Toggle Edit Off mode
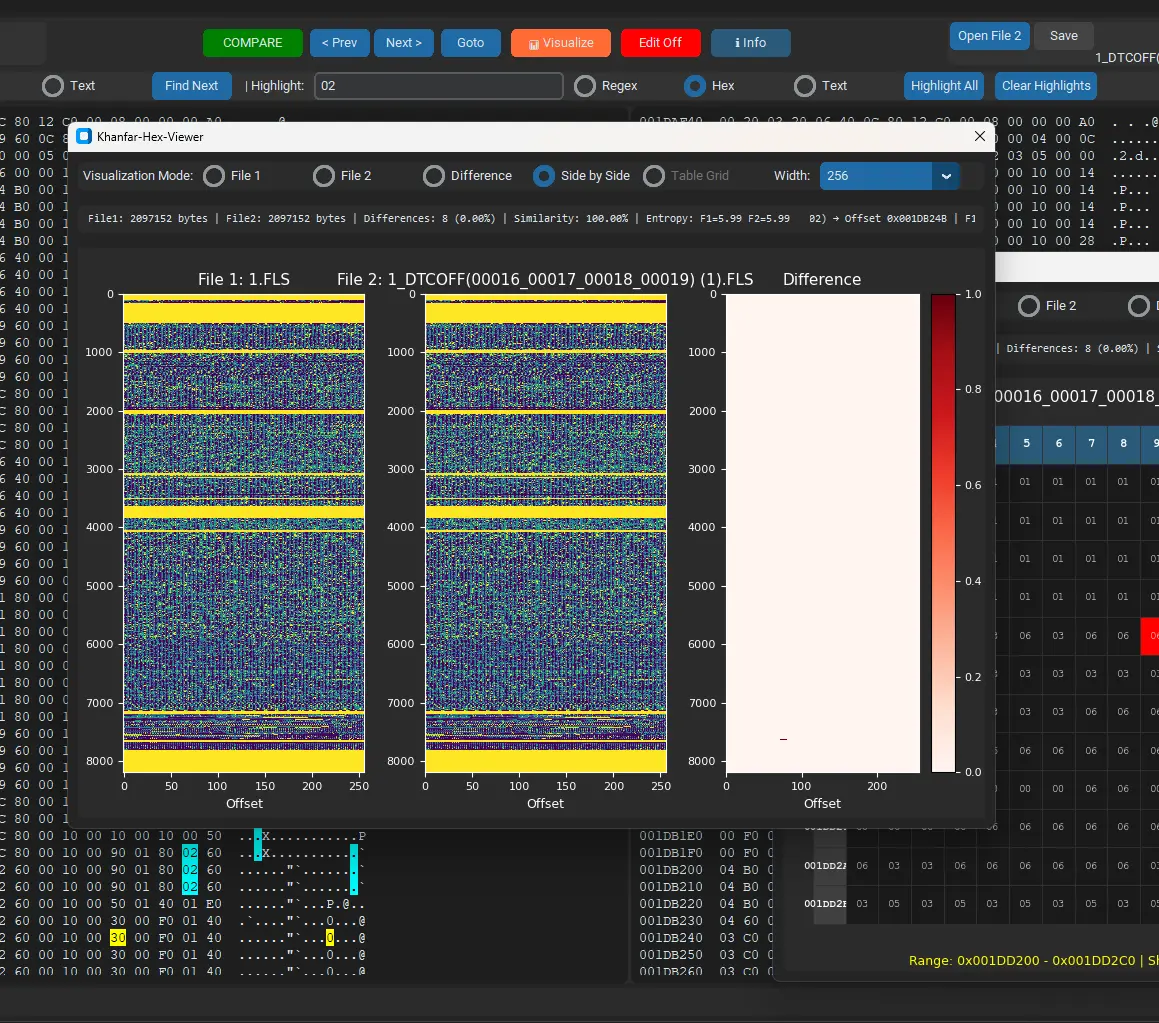Image resolution: width=1159 pixels, height=1023 pixels. pos(660,43)
